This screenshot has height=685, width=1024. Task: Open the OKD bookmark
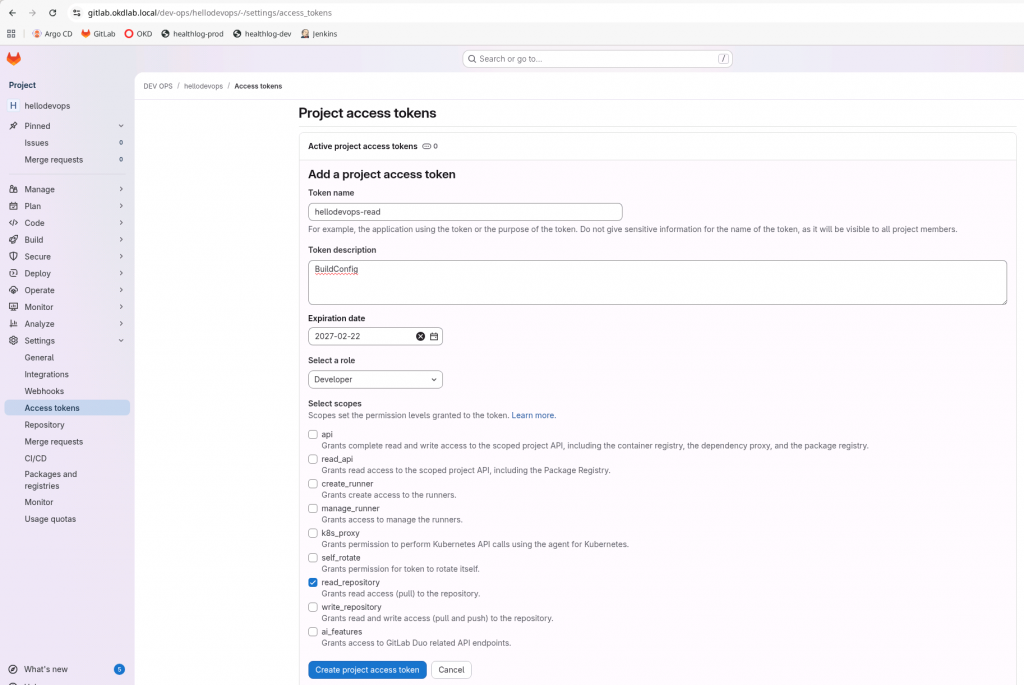click(x=138, y=33)
